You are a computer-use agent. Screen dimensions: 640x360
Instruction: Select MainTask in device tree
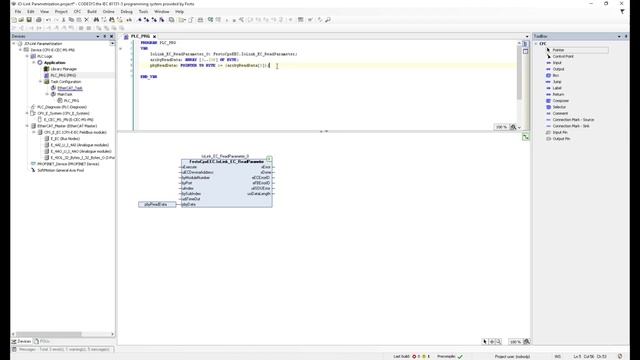tap(64, 94)
